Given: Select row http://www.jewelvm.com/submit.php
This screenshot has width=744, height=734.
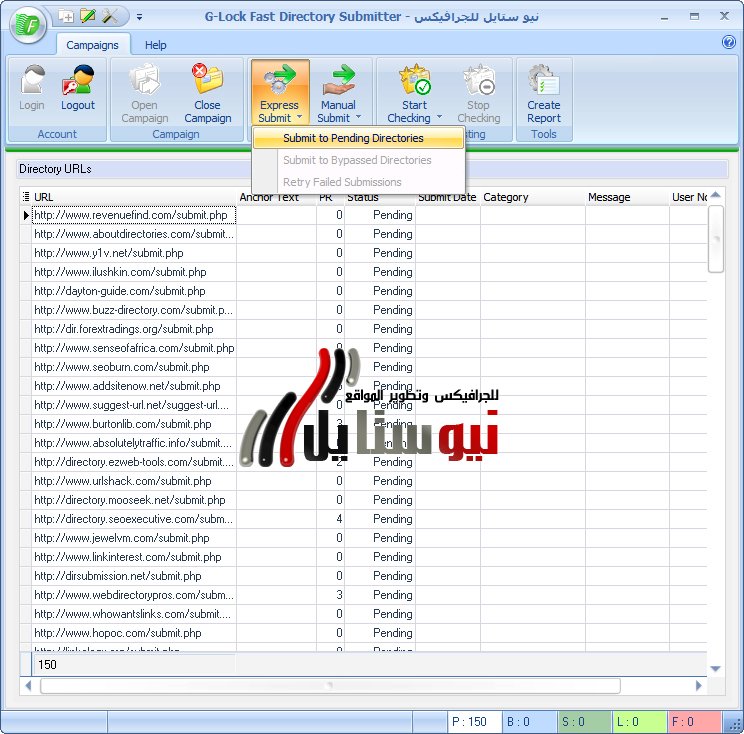Looking at the screenshot, I should [134, 538].
